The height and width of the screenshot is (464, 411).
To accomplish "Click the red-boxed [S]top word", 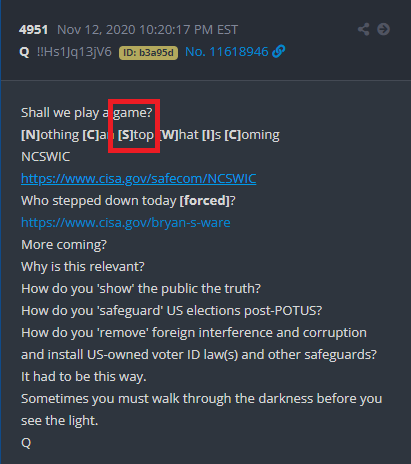I will click(x=136, y=135).
